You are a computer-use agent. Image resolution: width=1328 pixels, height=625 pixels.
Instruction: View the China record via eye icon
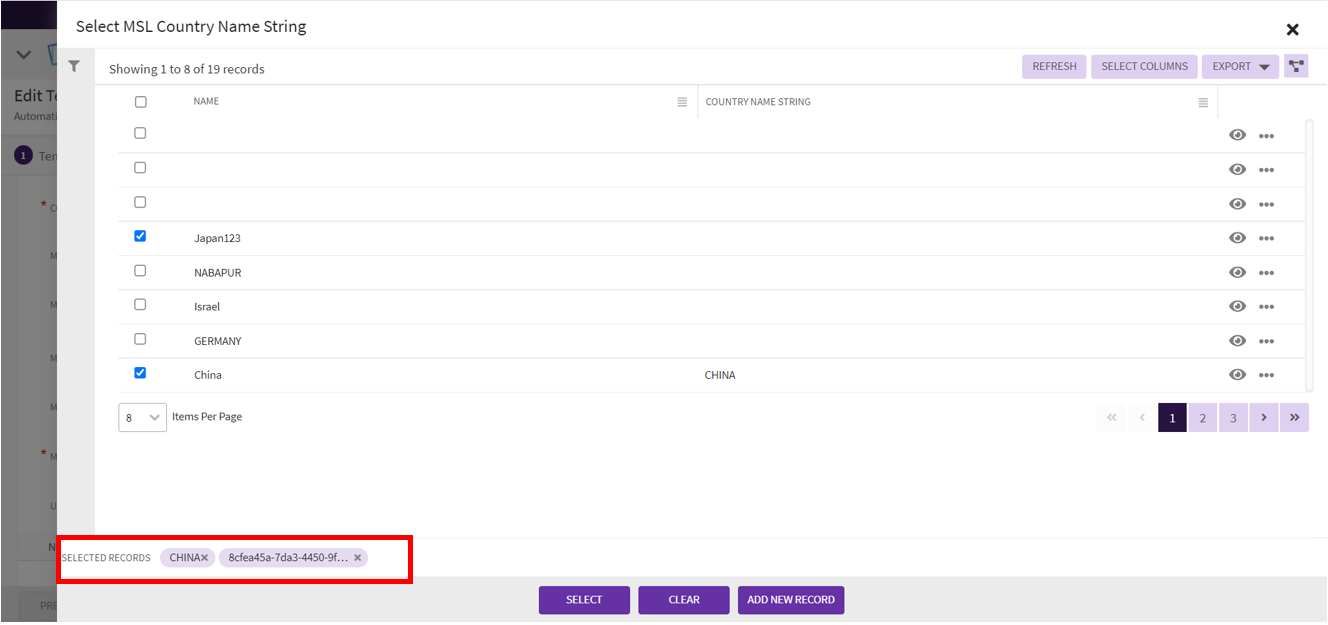click(1237, 375)
